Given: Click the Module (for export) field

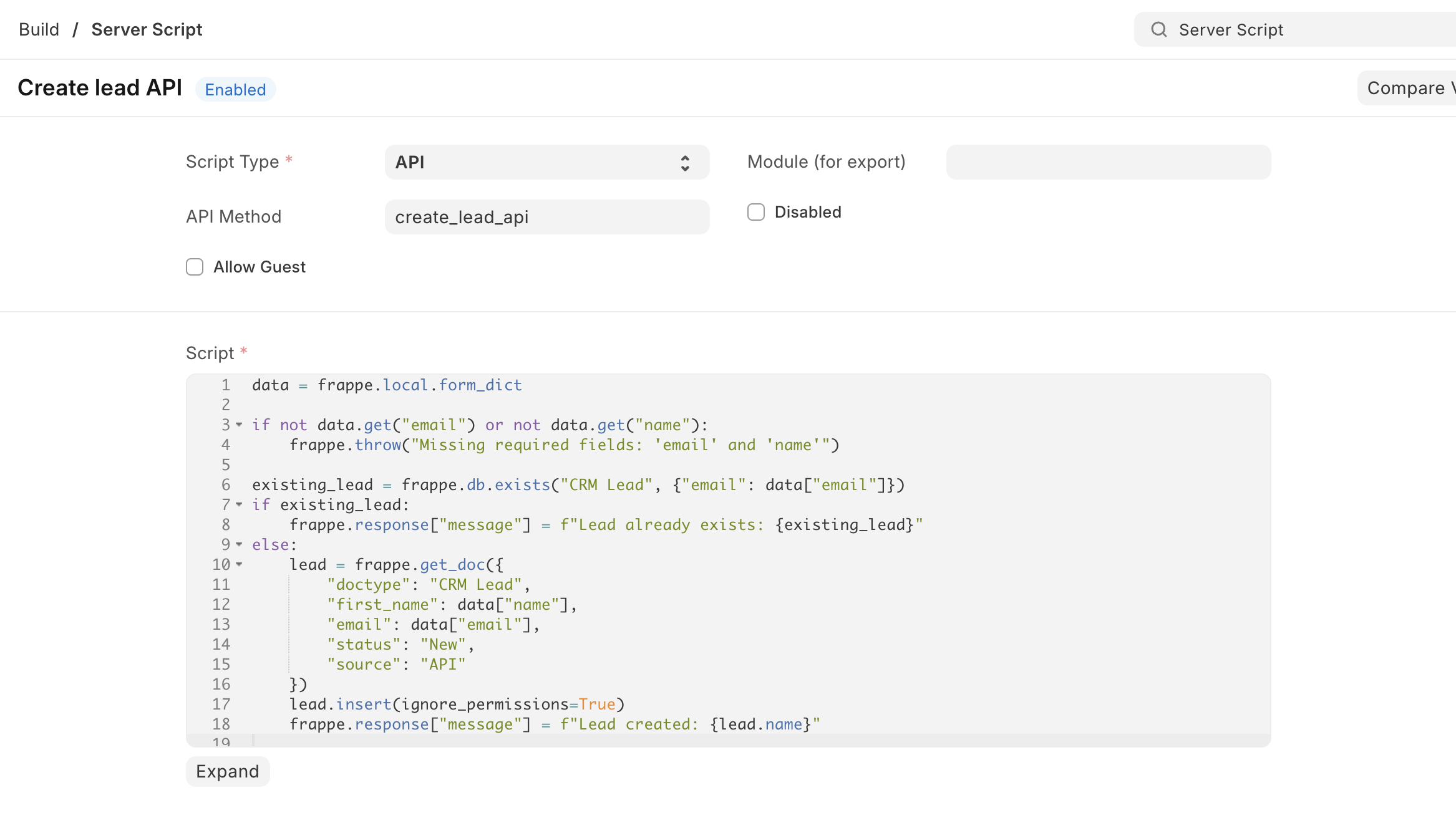Looking at the screenshot, I should point(1107,162).
